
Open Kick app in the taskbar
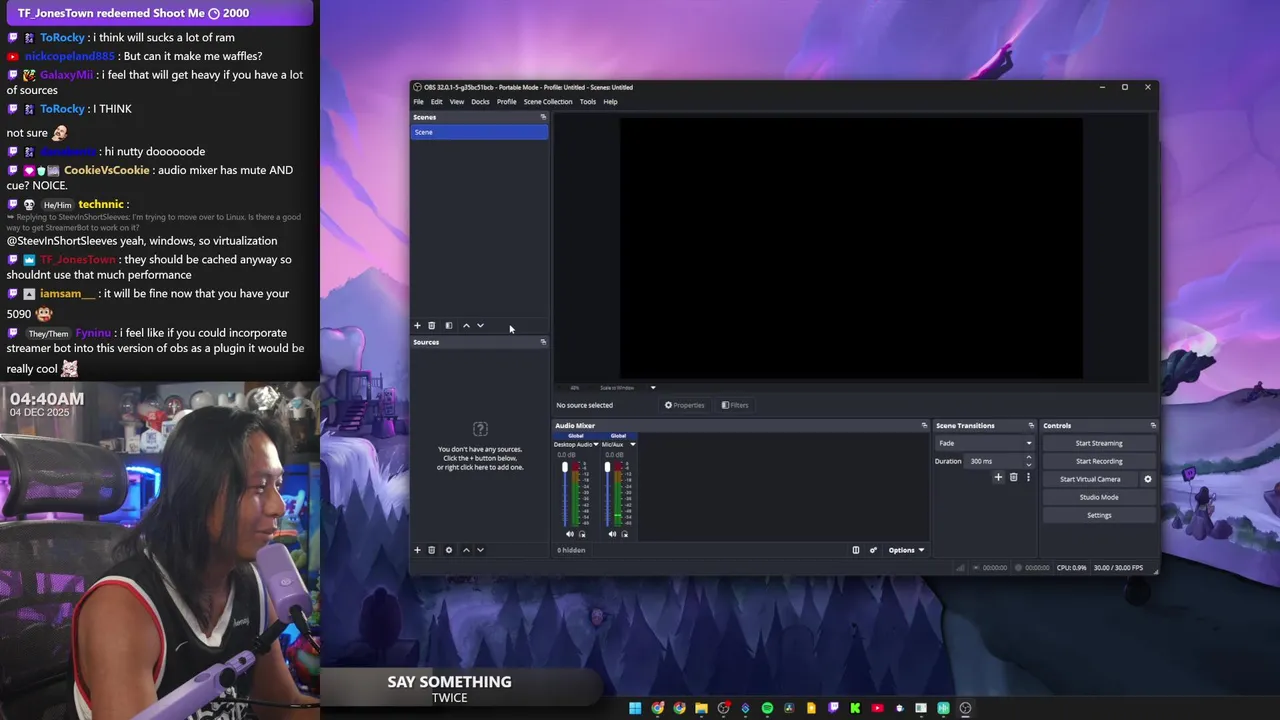855,708
